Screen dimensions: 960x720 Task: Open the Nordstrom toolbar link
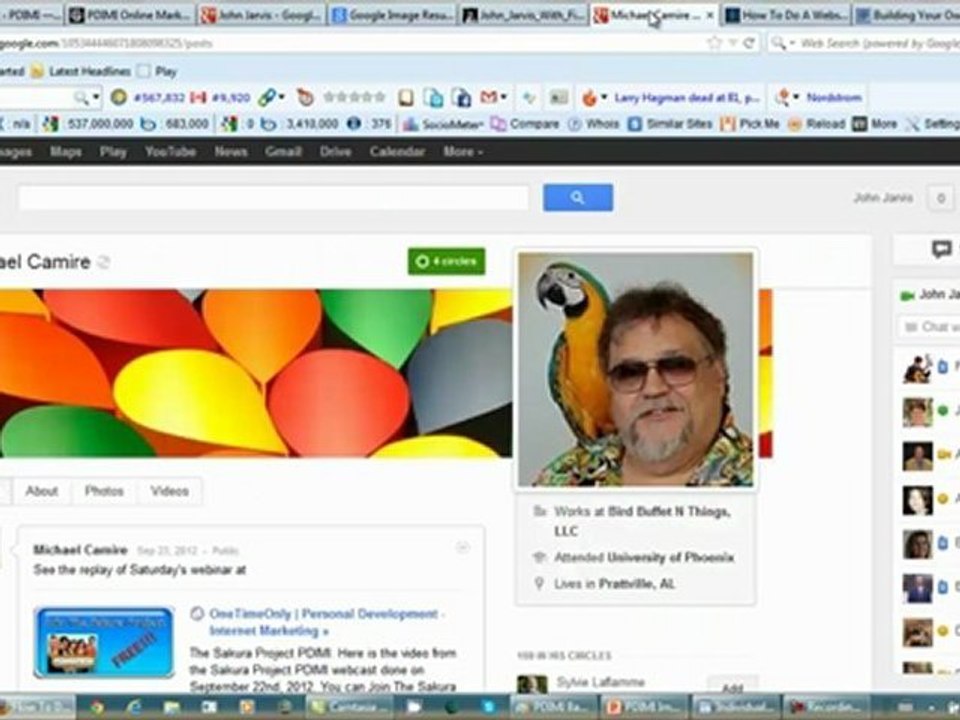point(834,98)
